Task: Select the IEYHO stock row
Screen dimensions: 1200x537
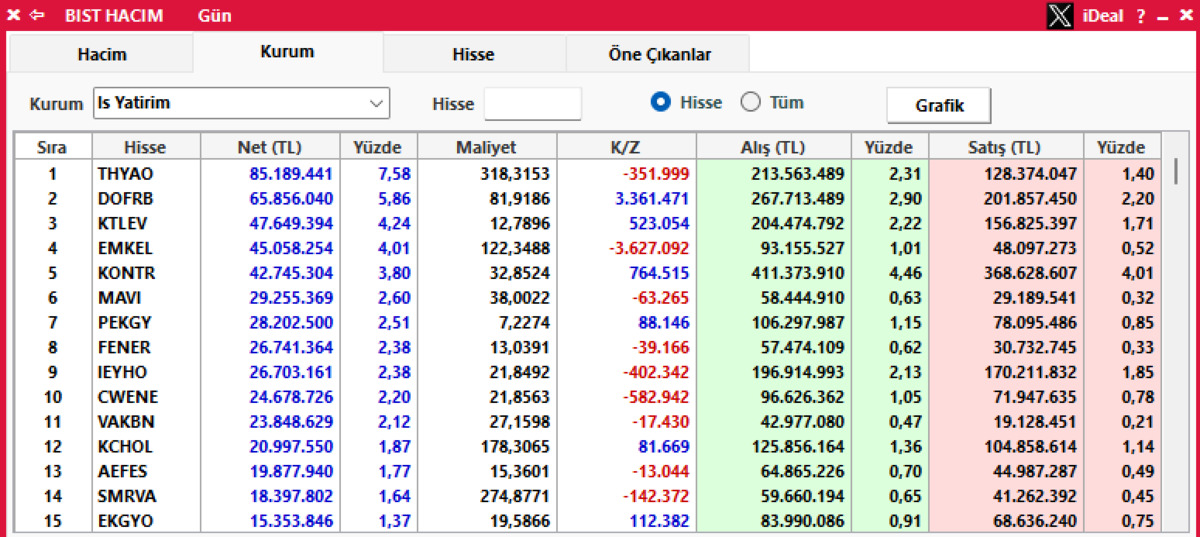Action: 588,372
